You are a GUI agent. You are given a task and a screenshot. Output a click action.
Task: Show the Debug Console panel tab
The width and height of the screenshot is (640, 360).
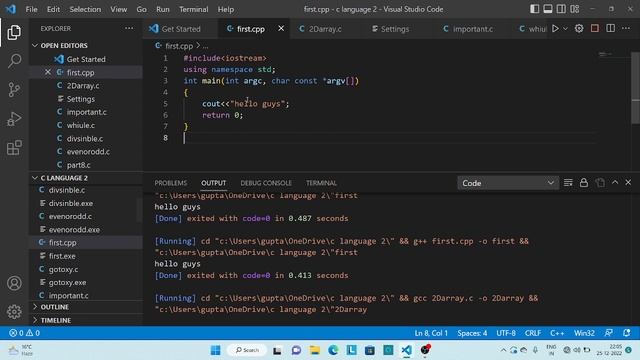pos(266,183)
